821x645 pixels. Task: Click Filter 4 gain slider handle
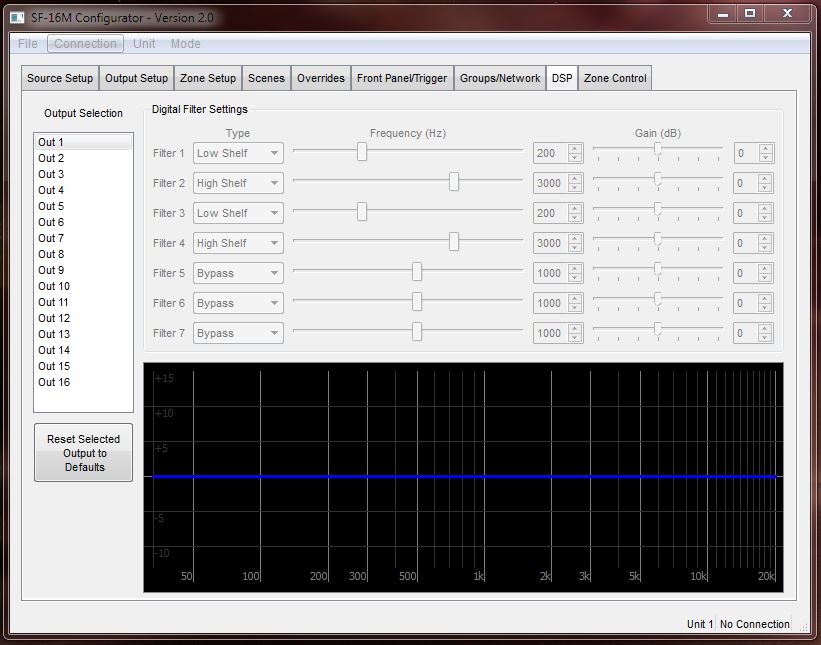point(658,240)
